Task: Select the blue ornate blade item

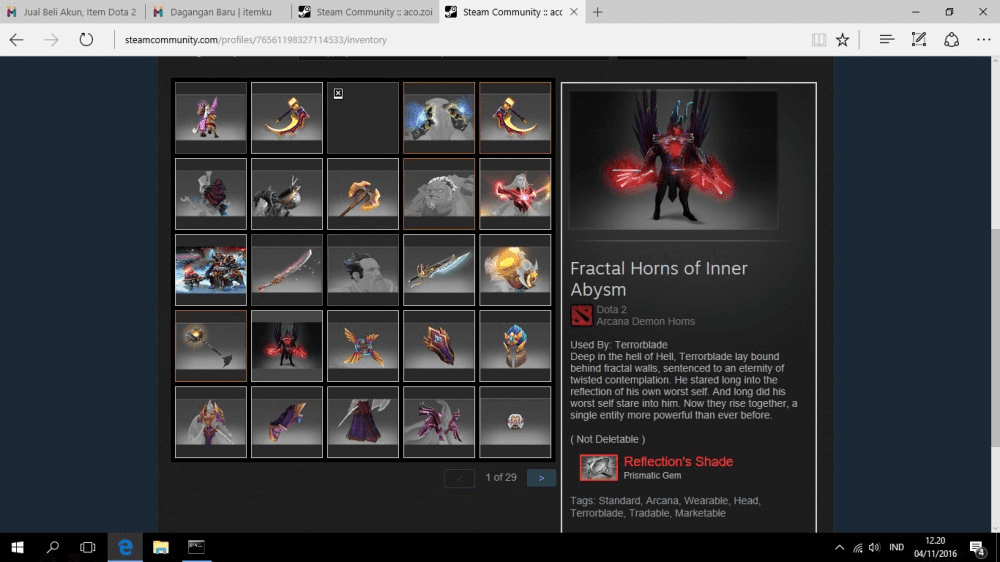Action: (x=439, y=270)
